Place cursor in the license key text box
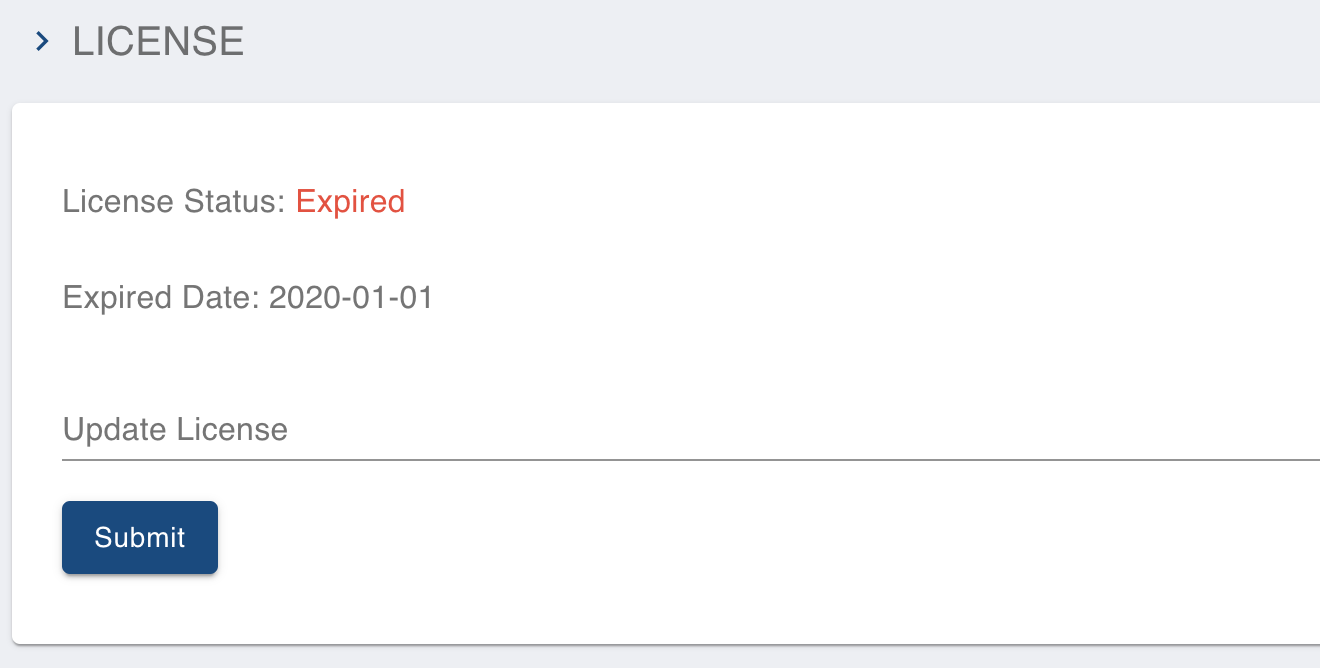The image size is (1320, 668). pyautogui.click(x=691, y=430)
